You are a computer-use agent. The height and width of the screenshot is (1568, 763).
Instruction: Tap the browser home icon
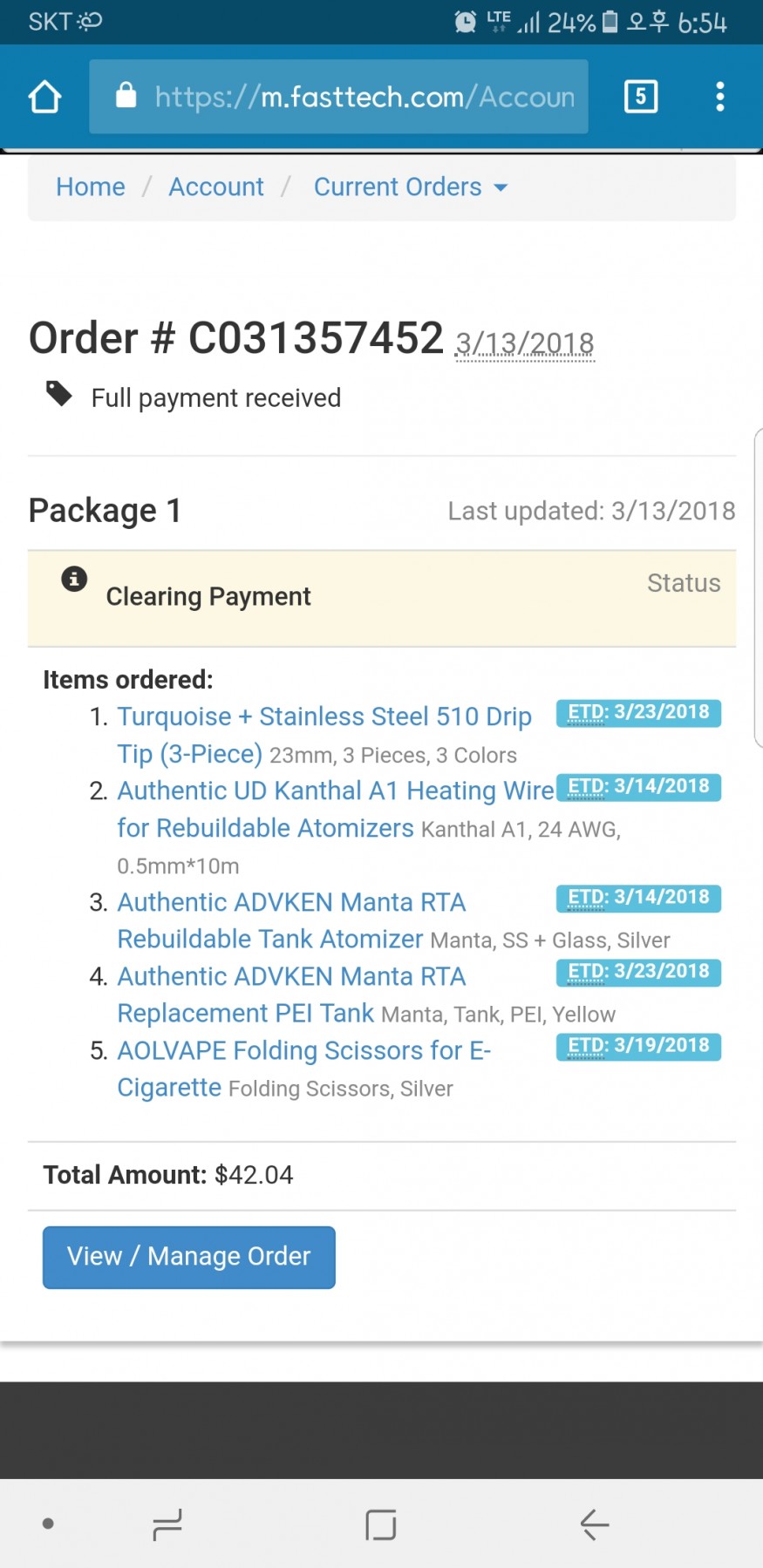44,97
